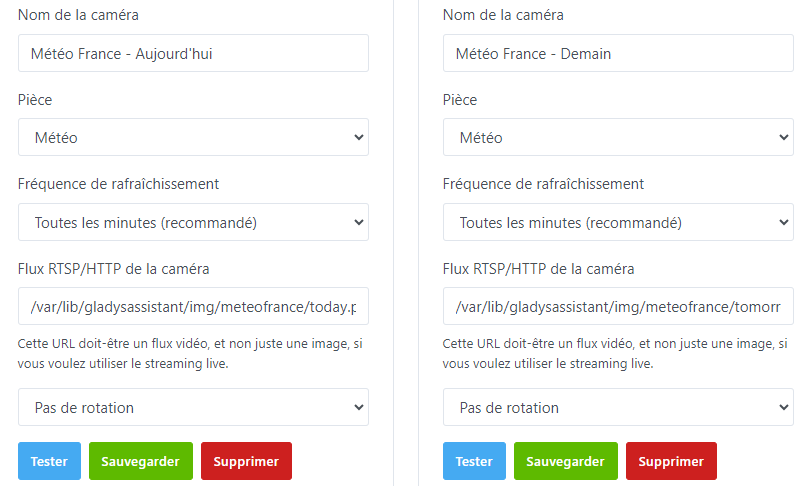Open the 'Pas de rotation' dropdown for the Demain camera
The image size is (802, 486).
coord(618,408)
